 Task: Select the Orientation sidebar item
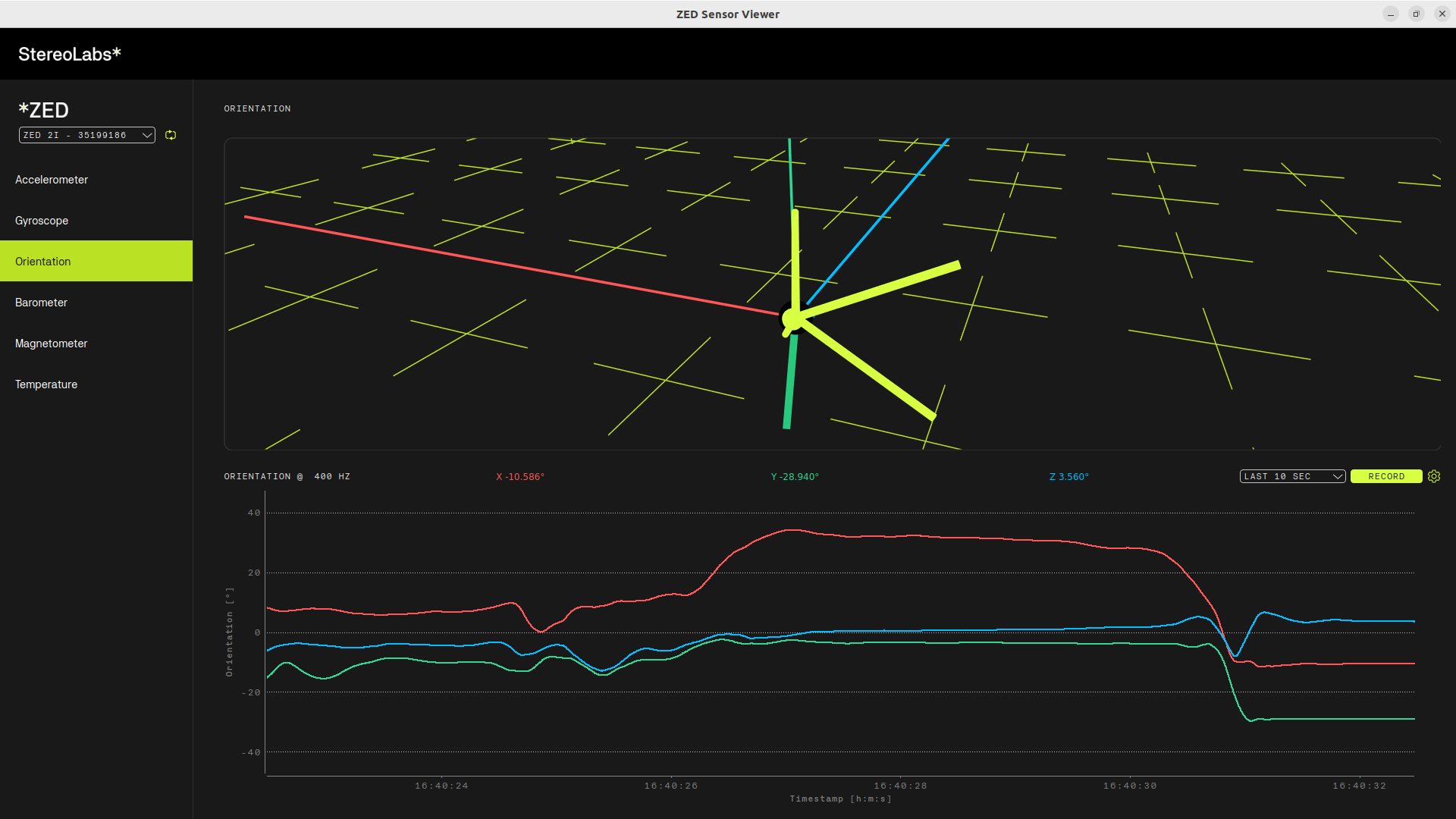[96, 262]
